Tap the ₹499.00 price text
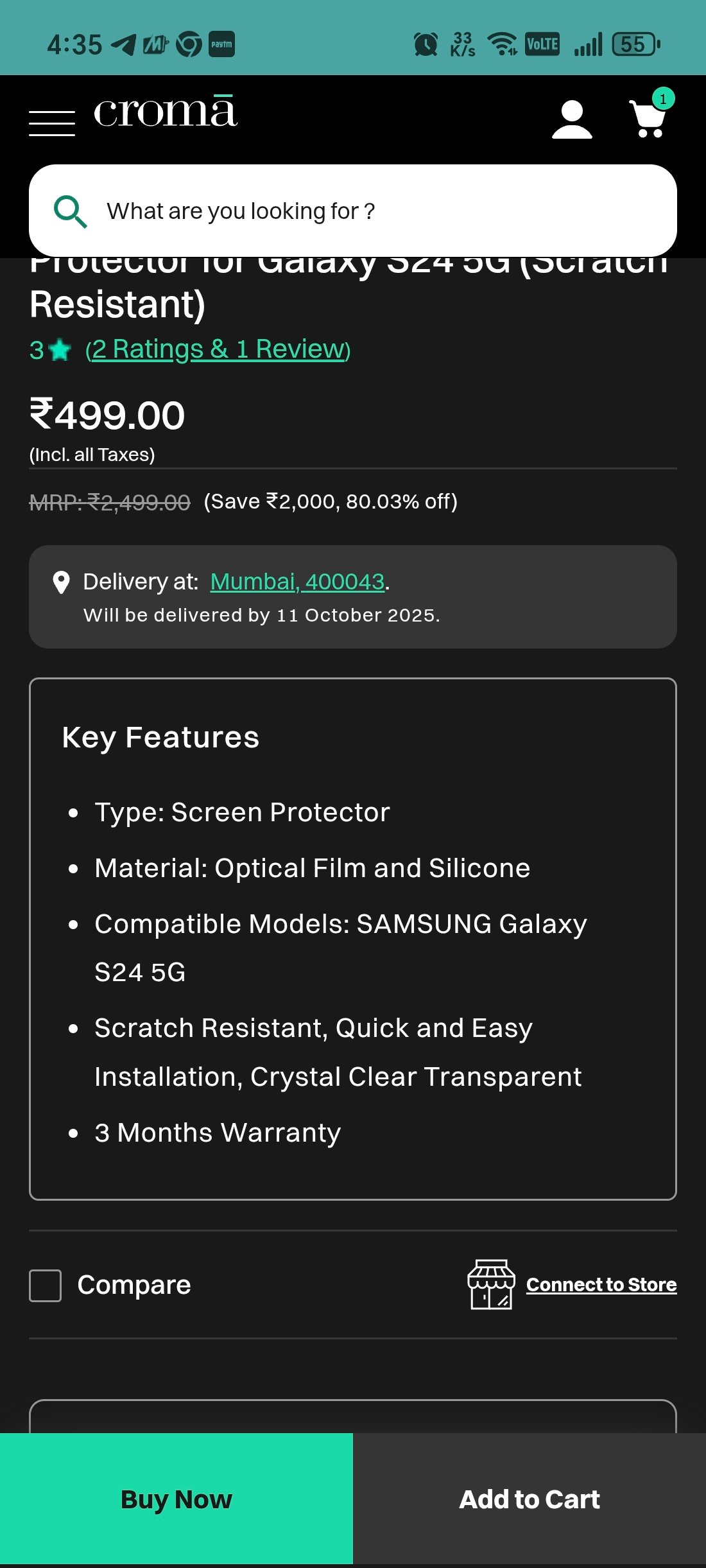706x1568 pixels. 107,415
